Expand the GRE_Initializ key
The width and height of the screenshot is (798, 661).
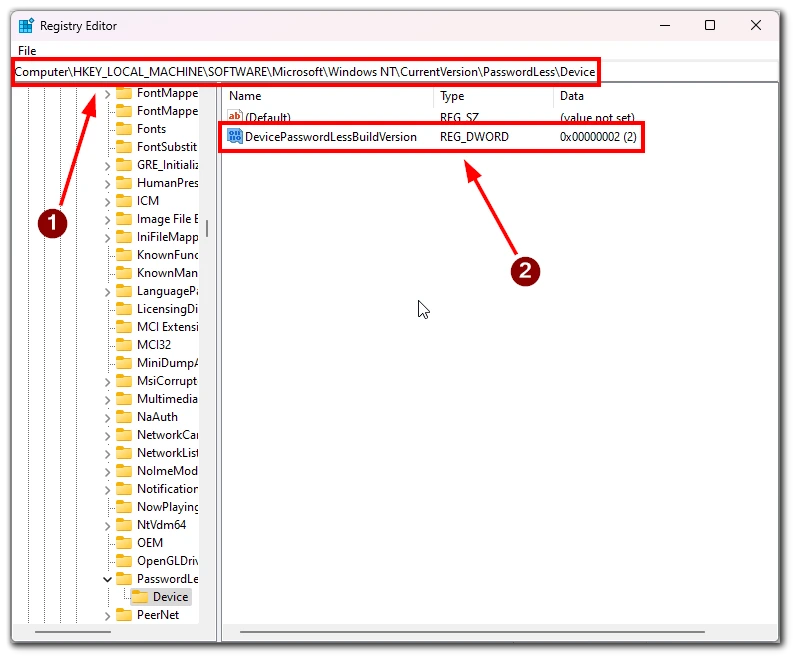(x=107, y=166)
